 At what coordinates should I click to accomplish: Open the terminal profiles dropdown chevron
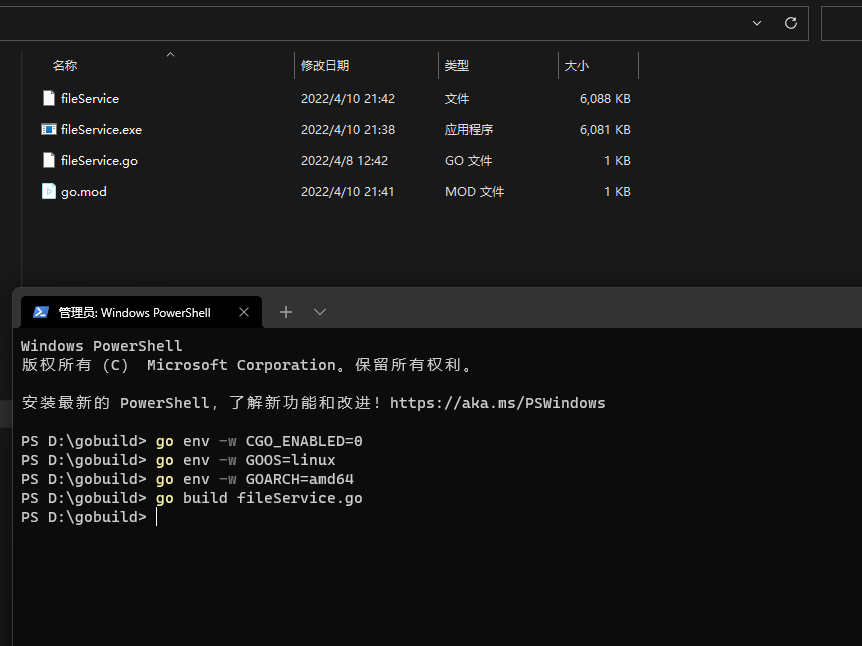tap(320, 312)
